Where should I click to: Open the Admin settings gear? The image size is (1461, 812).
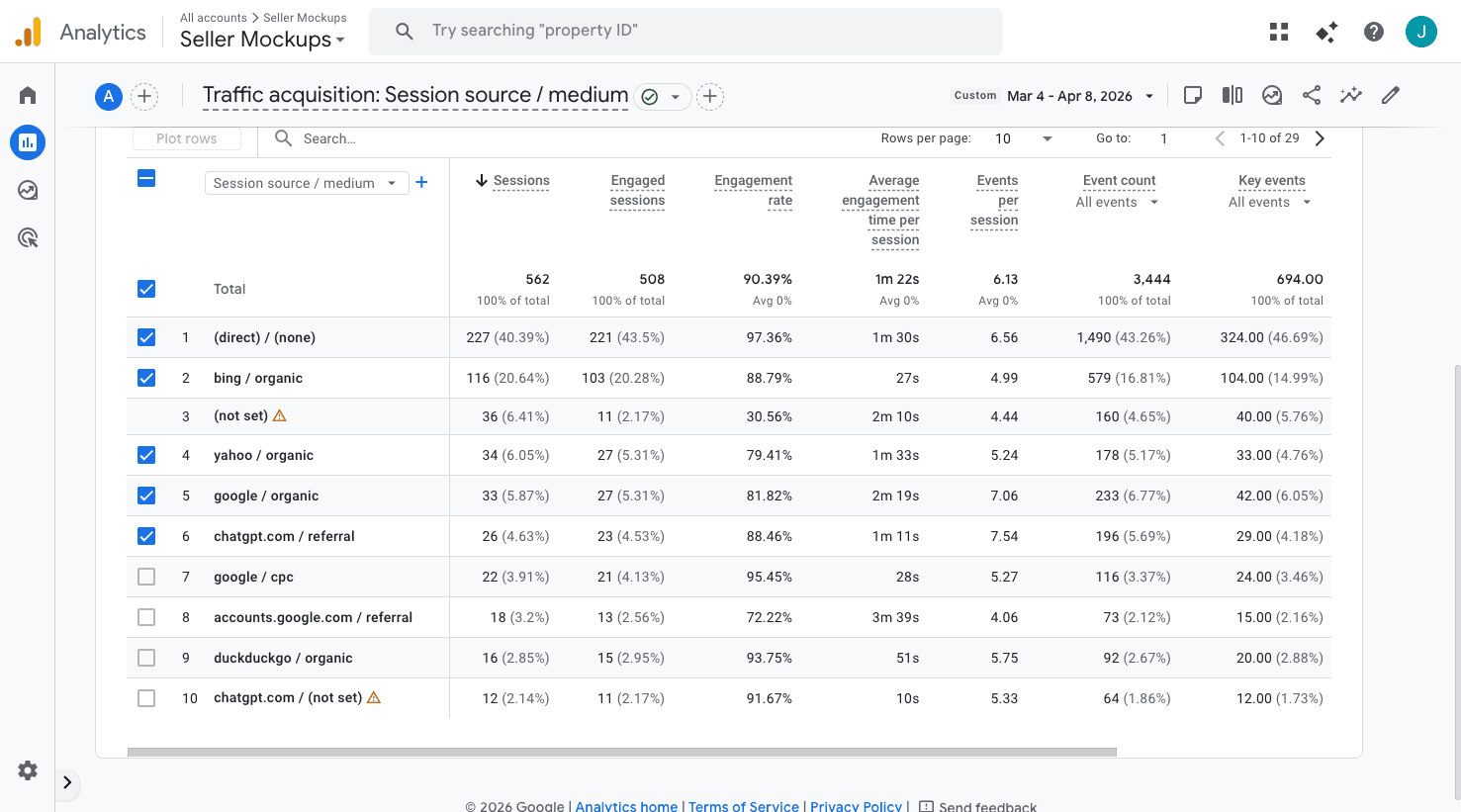[28, 769]
